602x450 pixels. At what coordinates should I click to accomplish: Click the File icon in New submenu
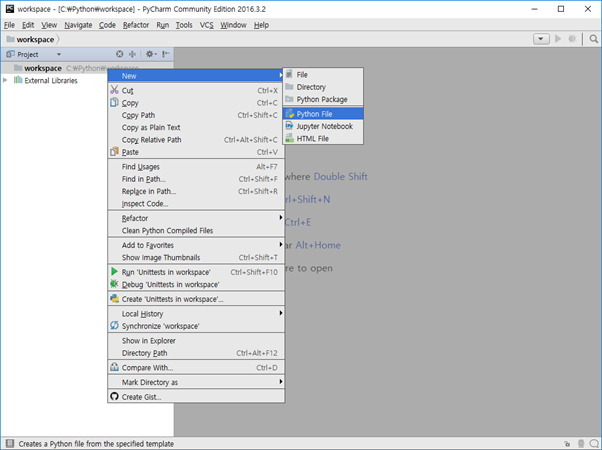pos(289,74)
